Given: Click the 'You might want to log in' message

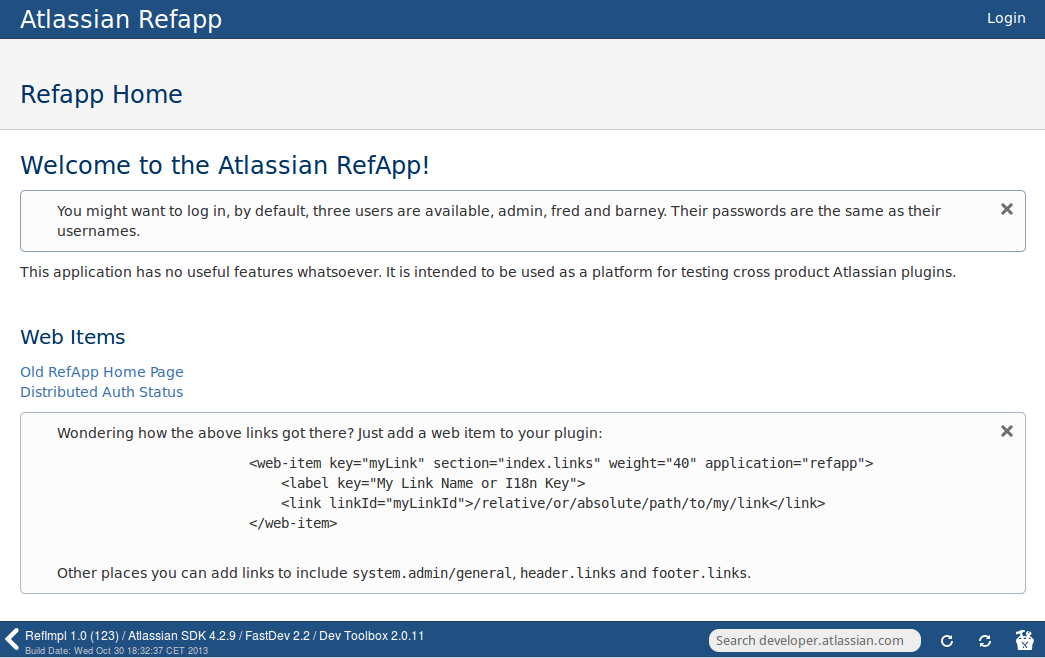Looking at the screenshot, I should pos(499,221).
